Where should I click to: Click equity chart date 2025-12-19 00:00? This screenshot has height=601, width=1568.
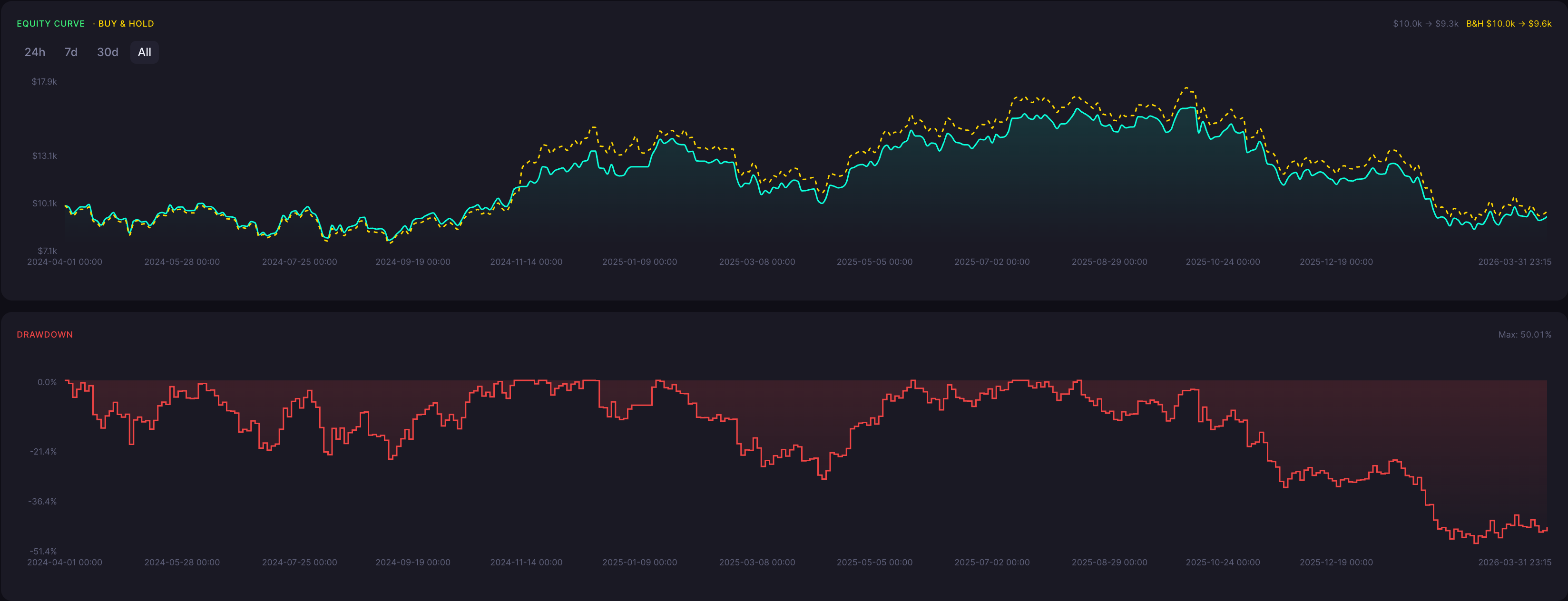[x=1336, y=262]
